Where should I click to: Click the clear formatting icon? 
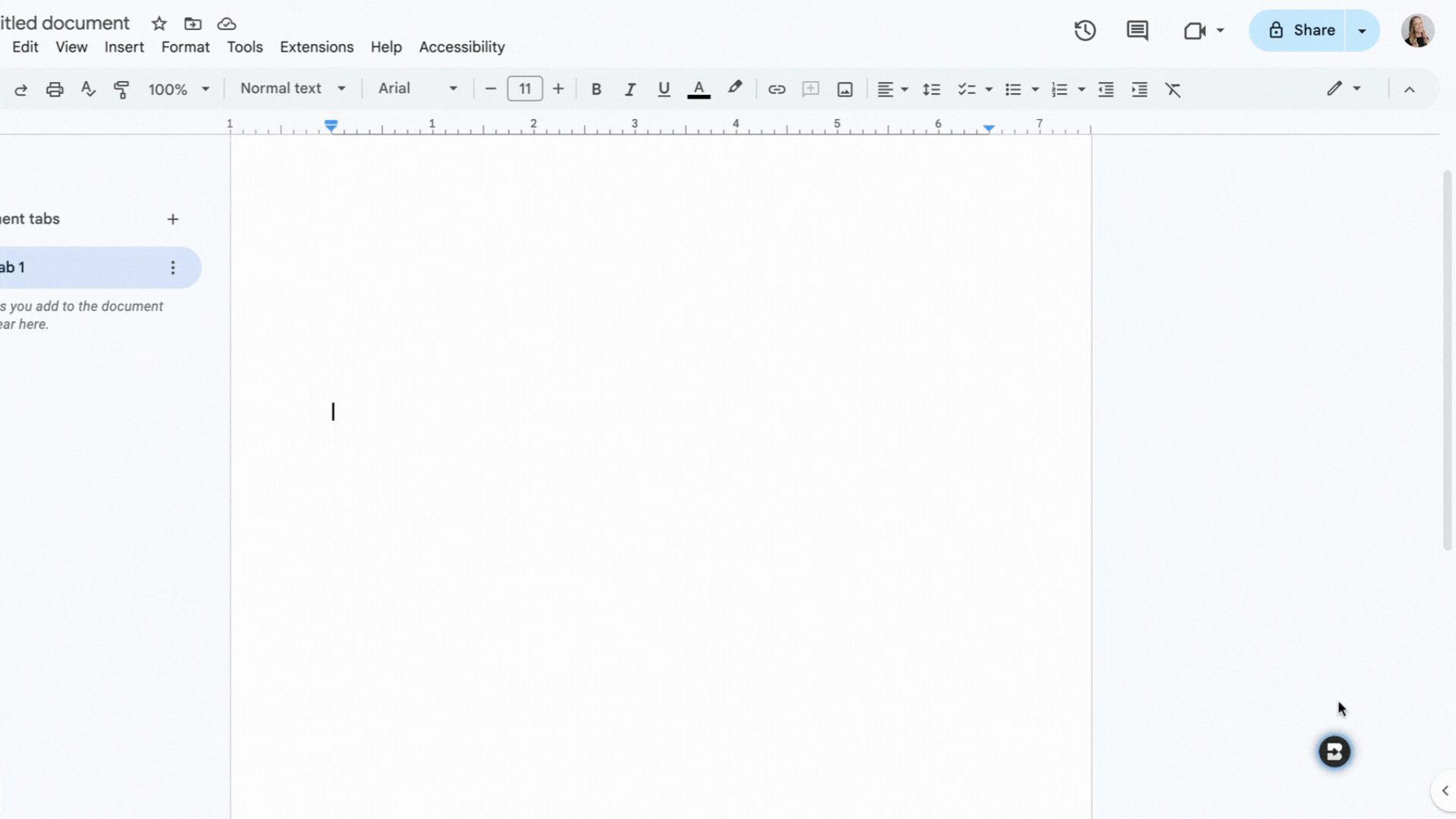pyautogui.click(x=1172, y=89)
